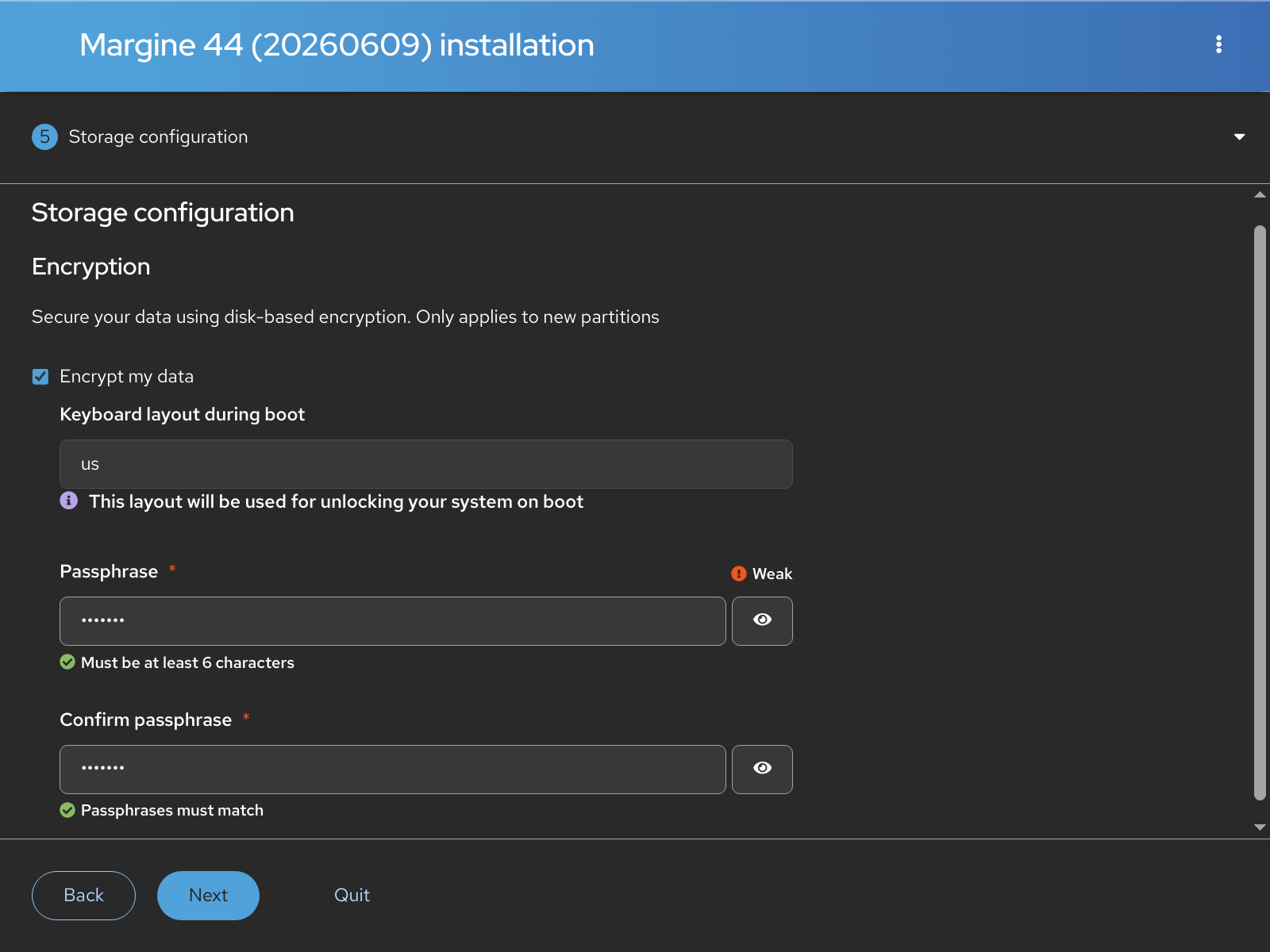Image resolution: width=1270 pixels, height=952 pixels.
Task: Click the vertical scrollbar thumb
Action: [x=1260, y=513]
